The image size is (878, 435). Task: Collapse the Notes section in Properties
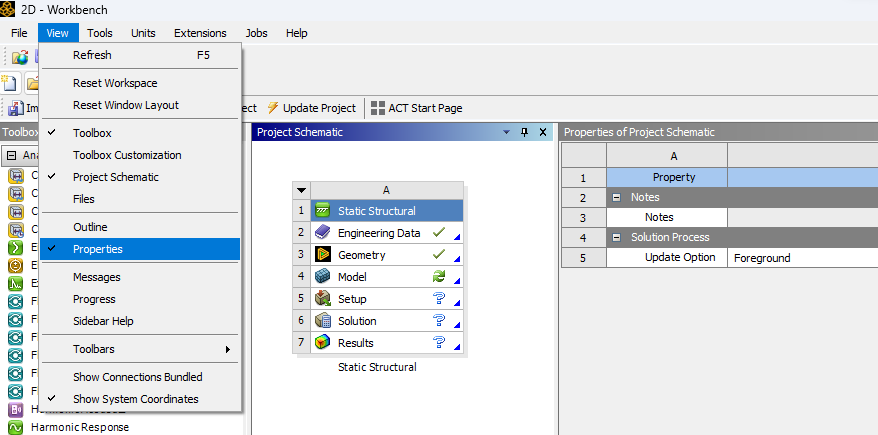(617, 197)
